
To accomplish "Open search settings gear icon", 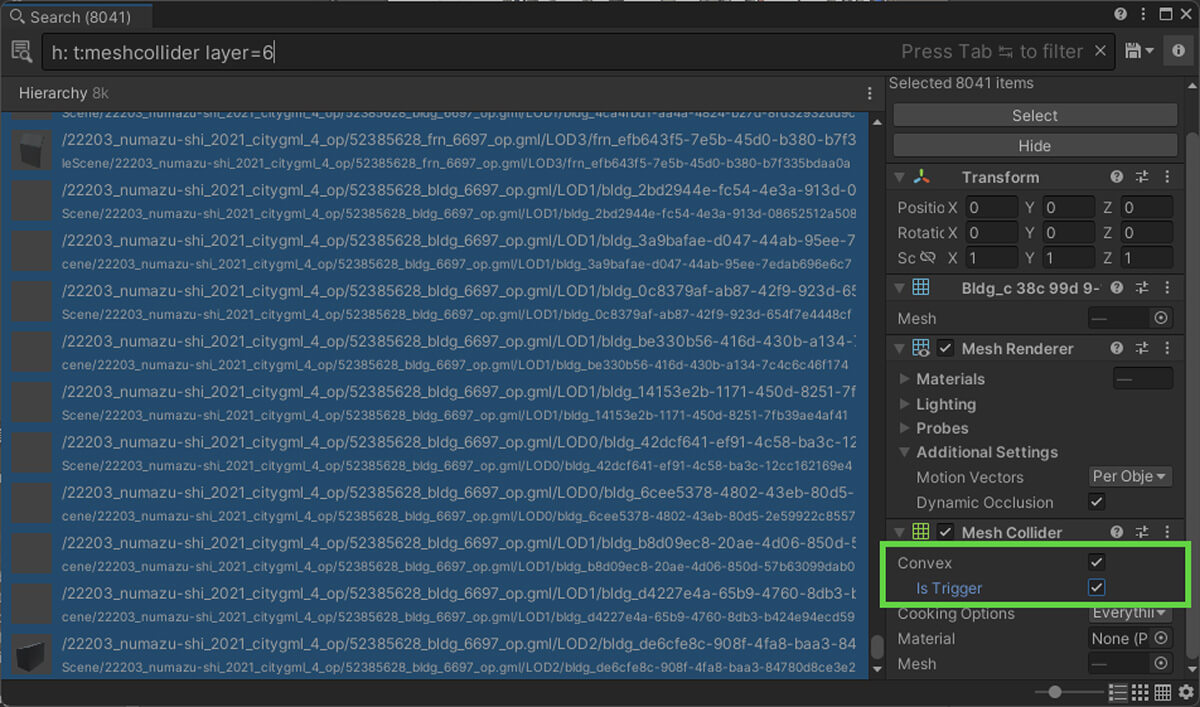I will click(x=1184, y=692).
